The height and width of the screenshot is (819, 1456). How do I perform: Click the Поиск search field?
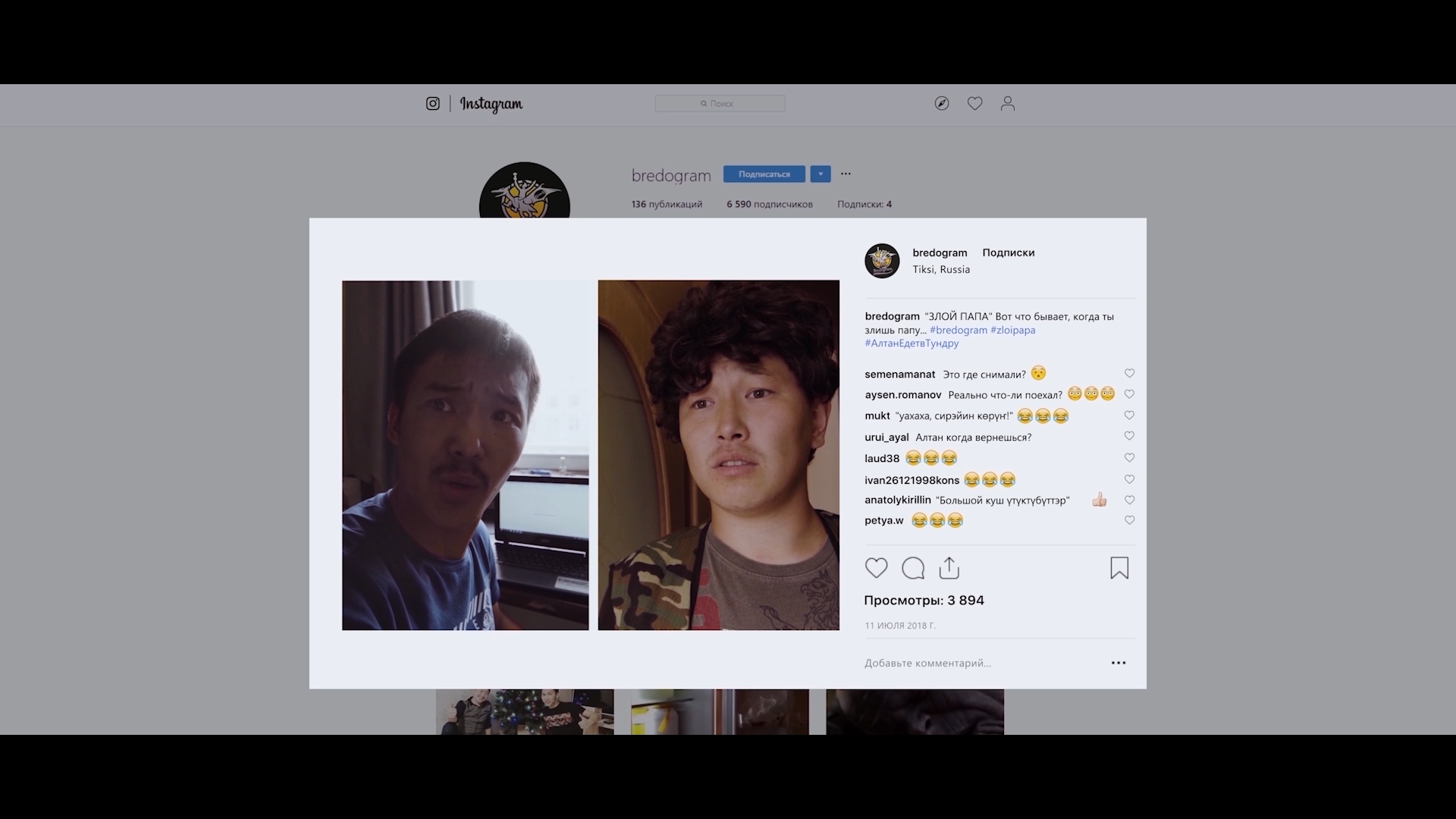720,104
